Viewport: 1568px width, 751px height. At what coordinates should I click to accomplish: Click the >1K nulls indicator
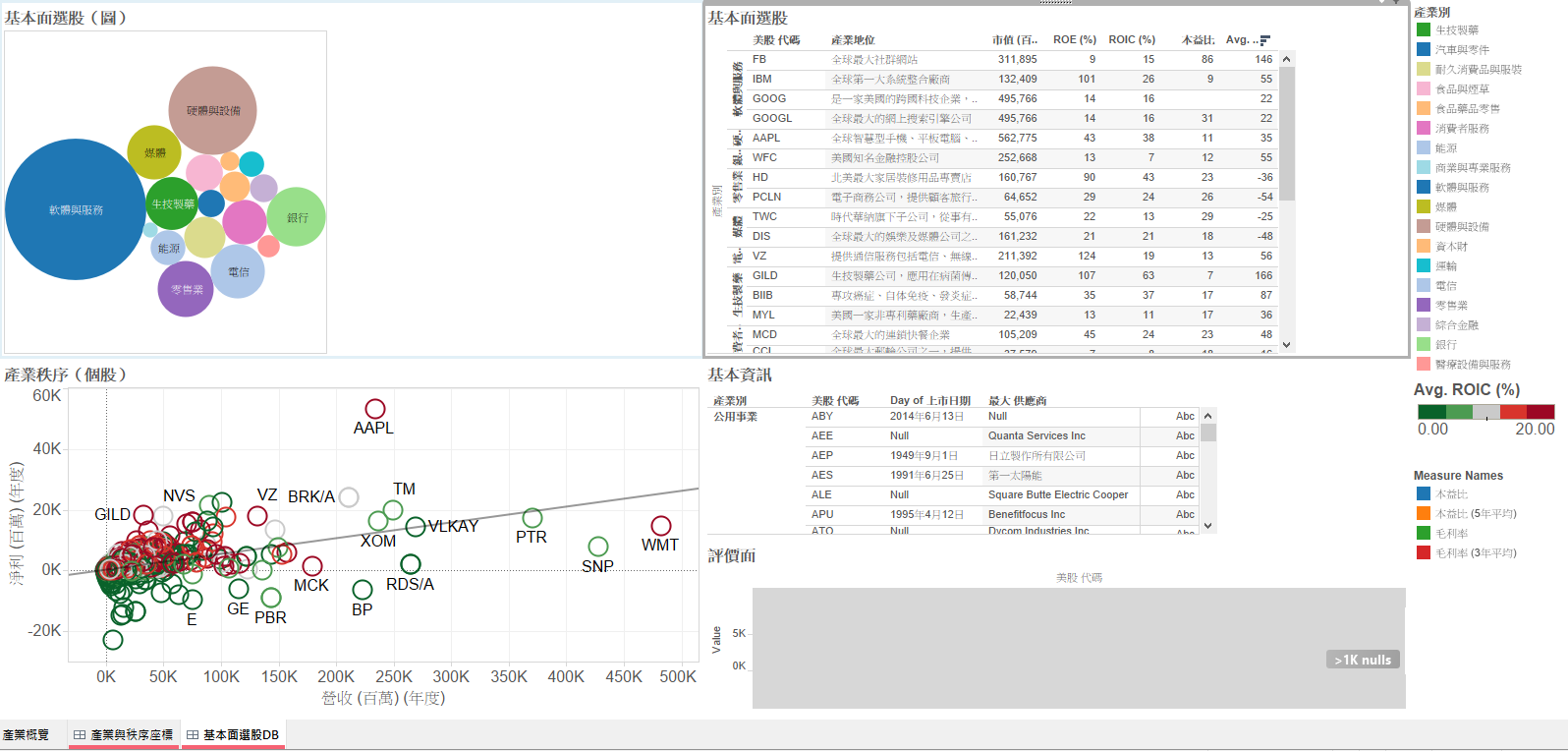click(x=1363, y=660)
